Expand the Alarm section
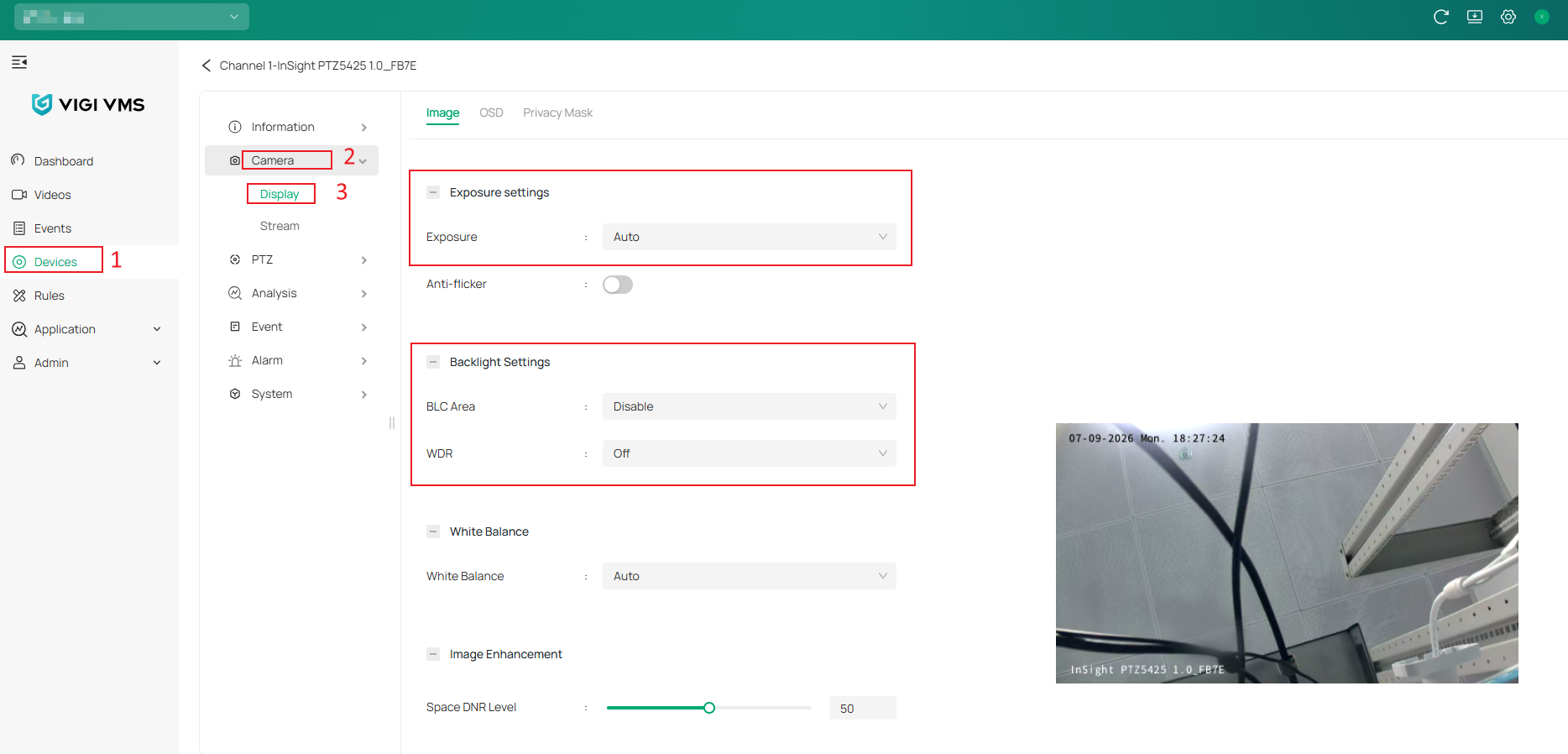This screenshot has height=754, width=1568. (x=291, y=360)
